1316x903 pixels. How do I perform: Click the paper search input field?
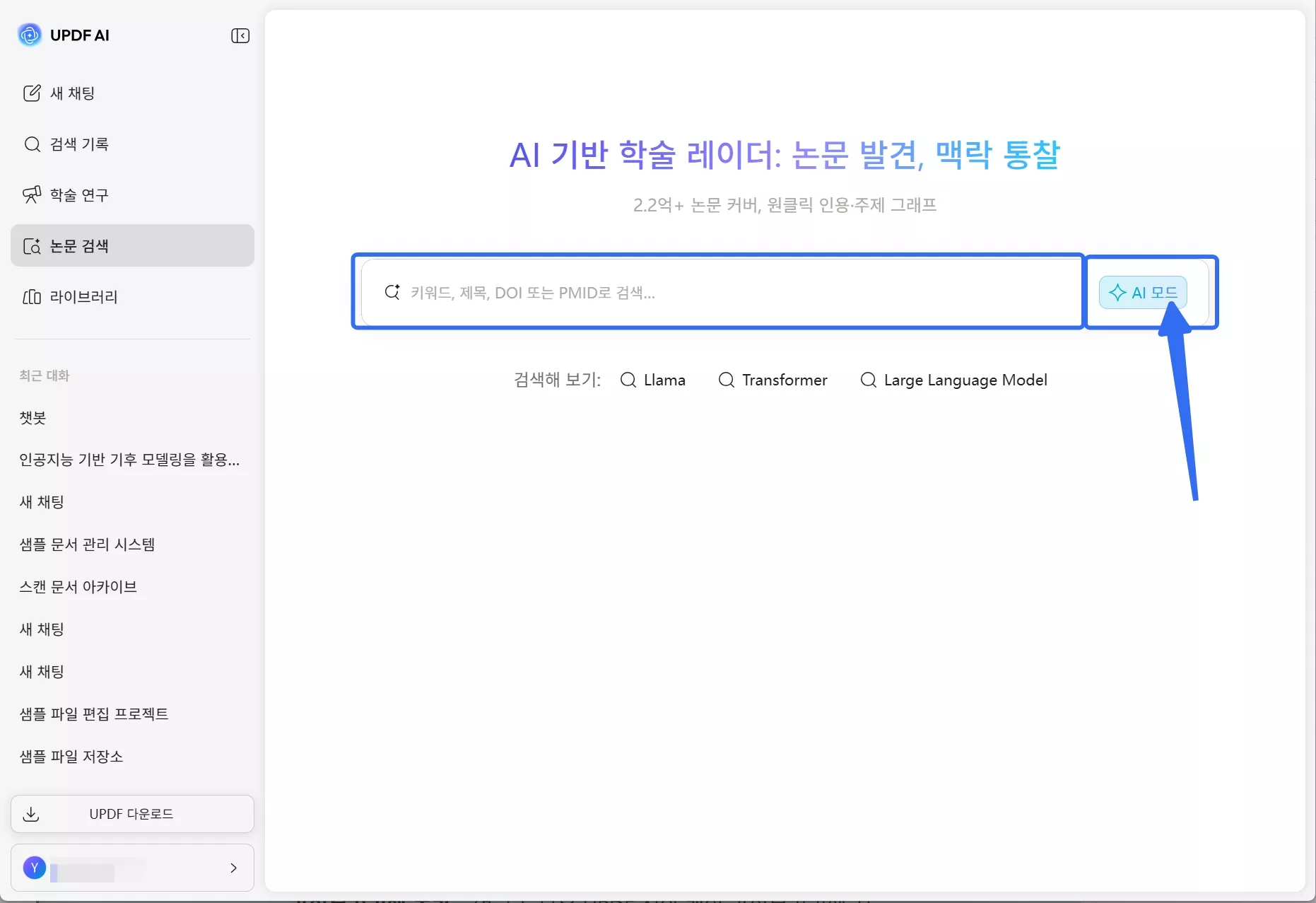tap(707, 292)
